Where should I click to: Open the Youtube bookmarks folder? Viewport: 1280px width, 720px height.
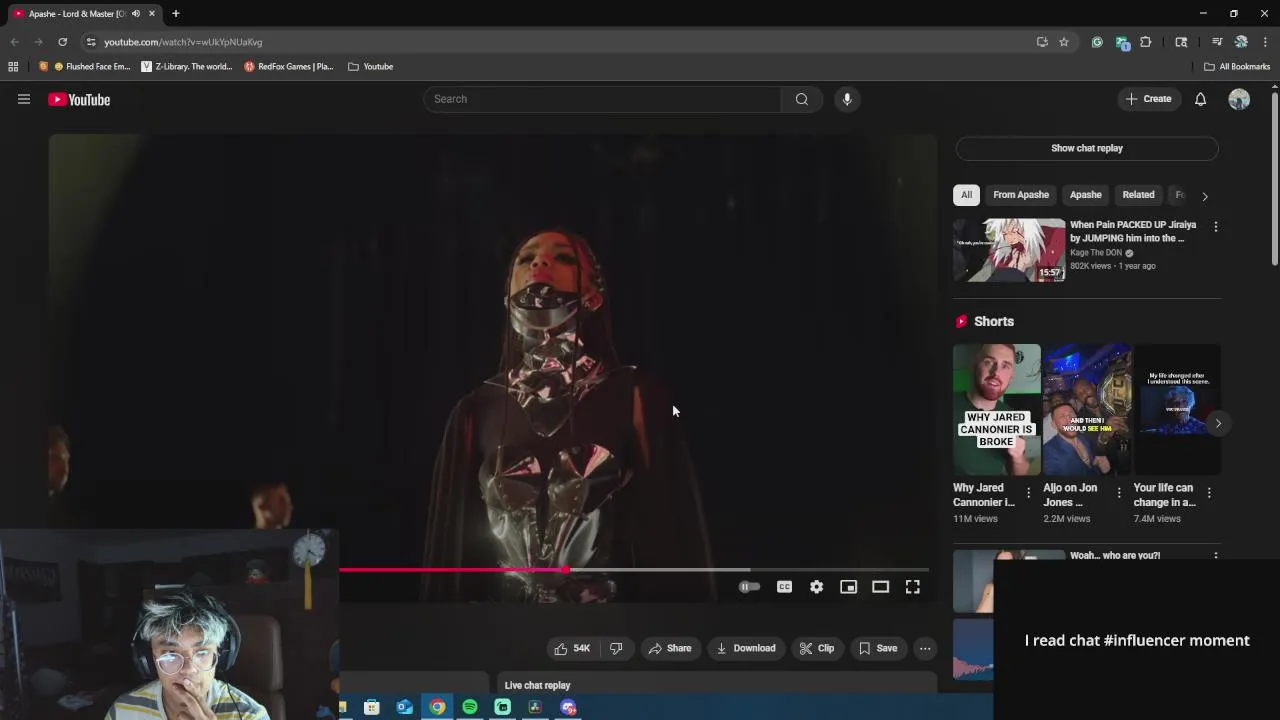click(x=370, y=67)
